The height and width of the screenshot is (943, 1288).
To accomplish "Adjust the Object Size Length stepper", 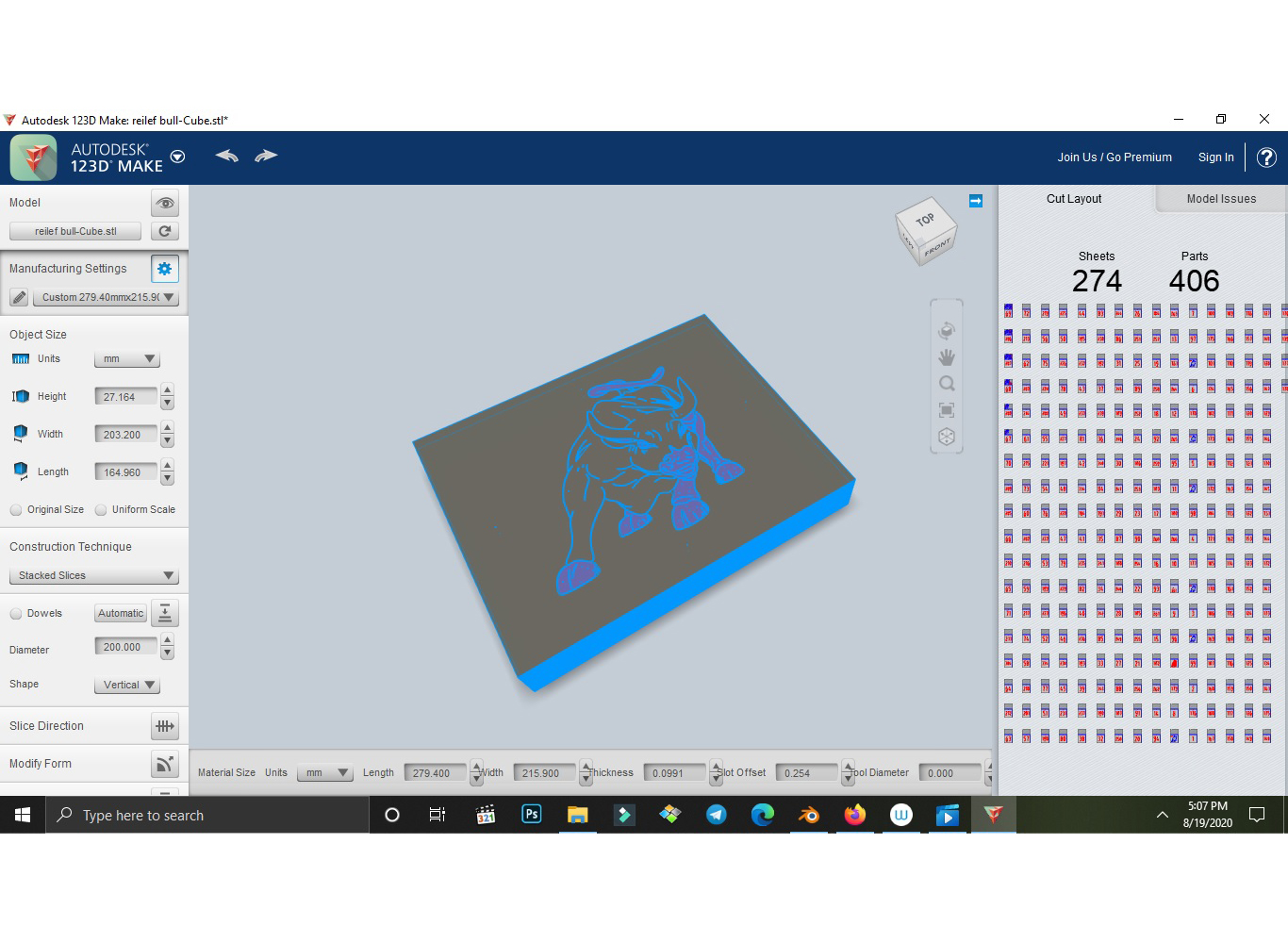I will click(167, 472).
